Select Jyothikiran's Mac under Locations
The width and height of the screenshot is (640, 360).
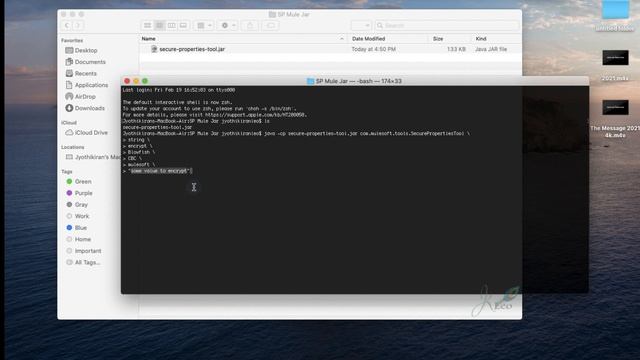(93, 157)
